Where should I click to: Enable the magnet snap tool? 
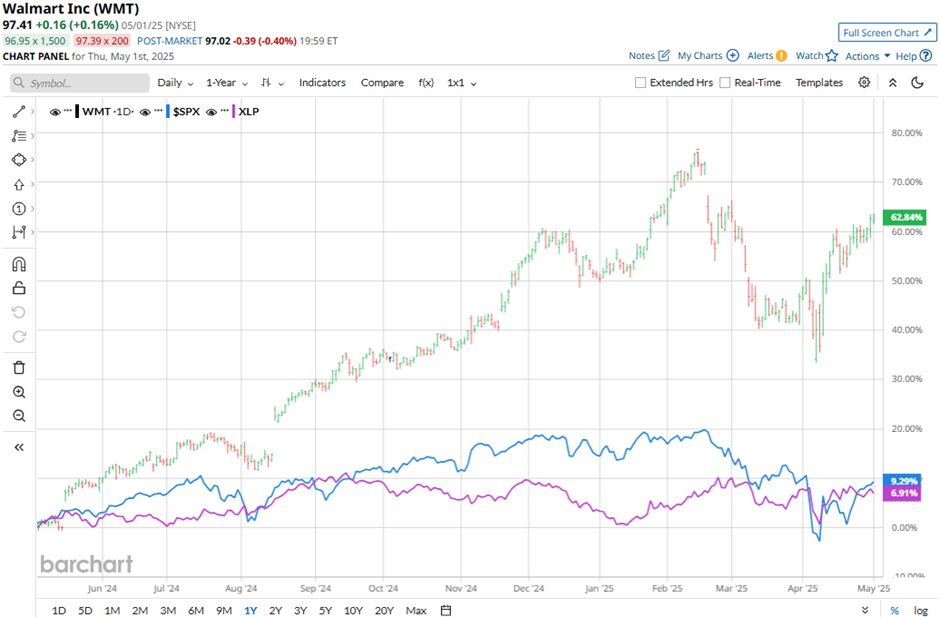tap(19, 265)
